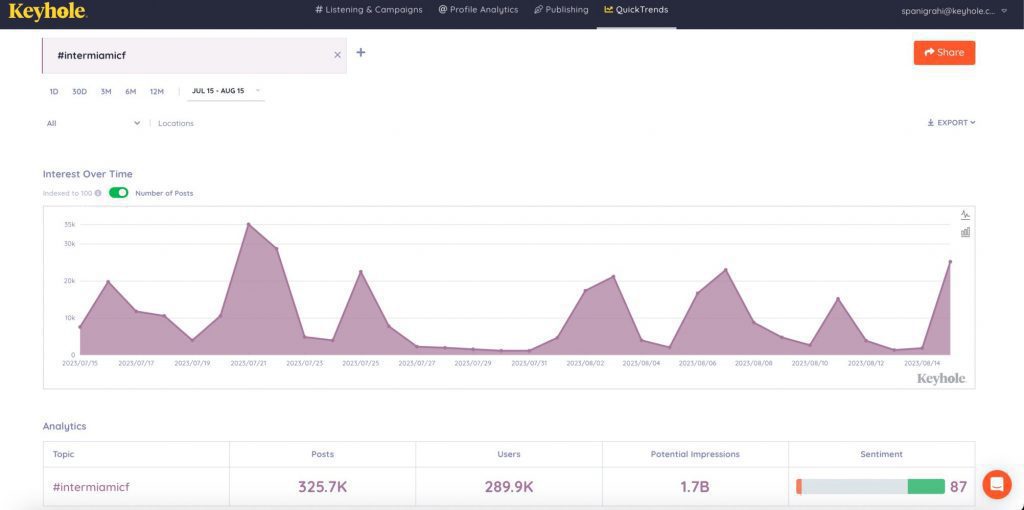Select the 30D time range
The height and width of the screenshot is (510, 1024).
[80, 91]
